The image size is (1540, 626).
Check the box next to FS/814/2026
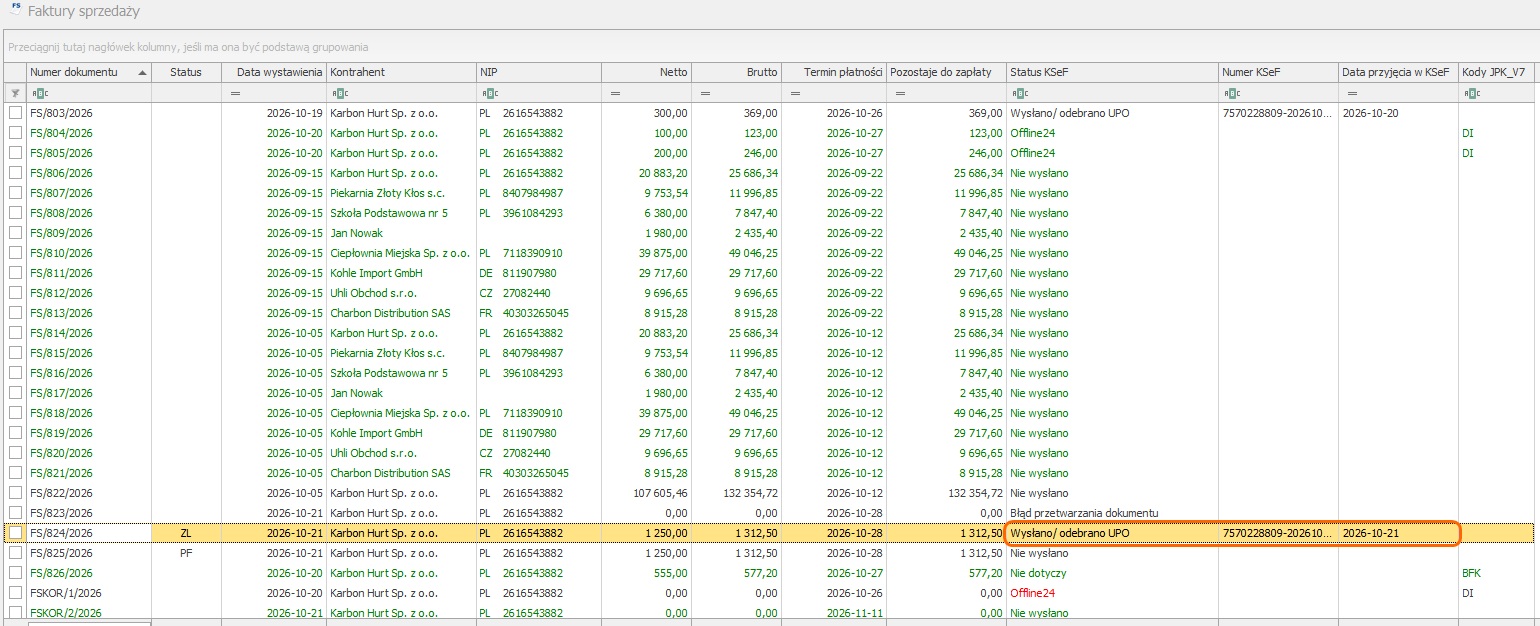pyautogui.click(x=15, y=333)
